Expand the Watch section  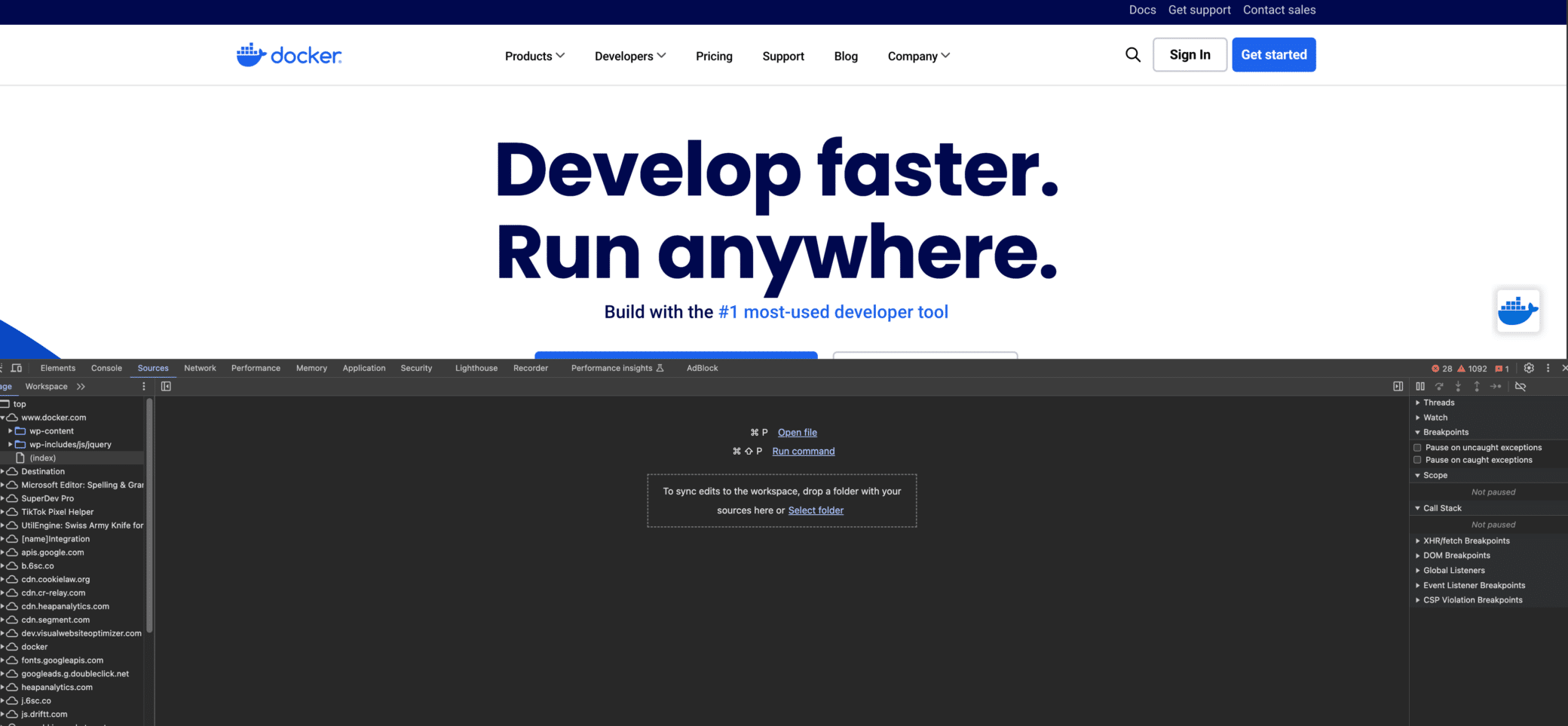pyautogui.click(x=1431, y=418)
